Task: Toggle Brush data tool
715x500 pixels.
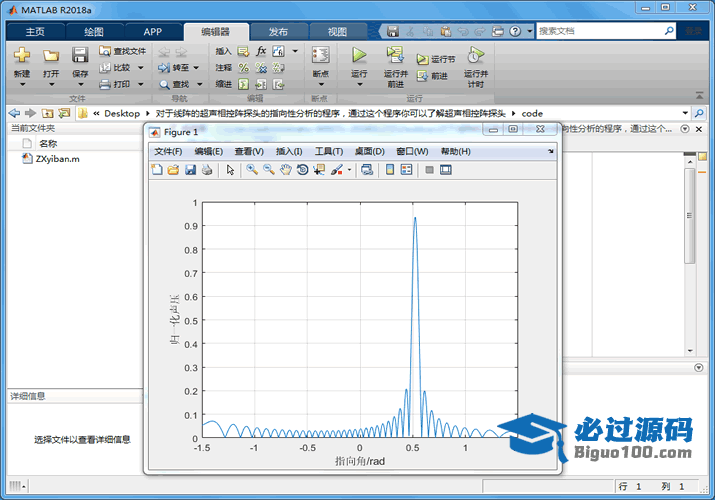Action: 337,170
